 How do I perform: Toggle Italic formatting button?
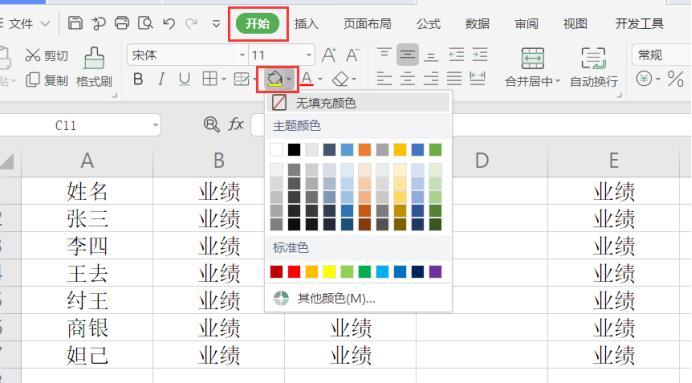tap(162, 79)
